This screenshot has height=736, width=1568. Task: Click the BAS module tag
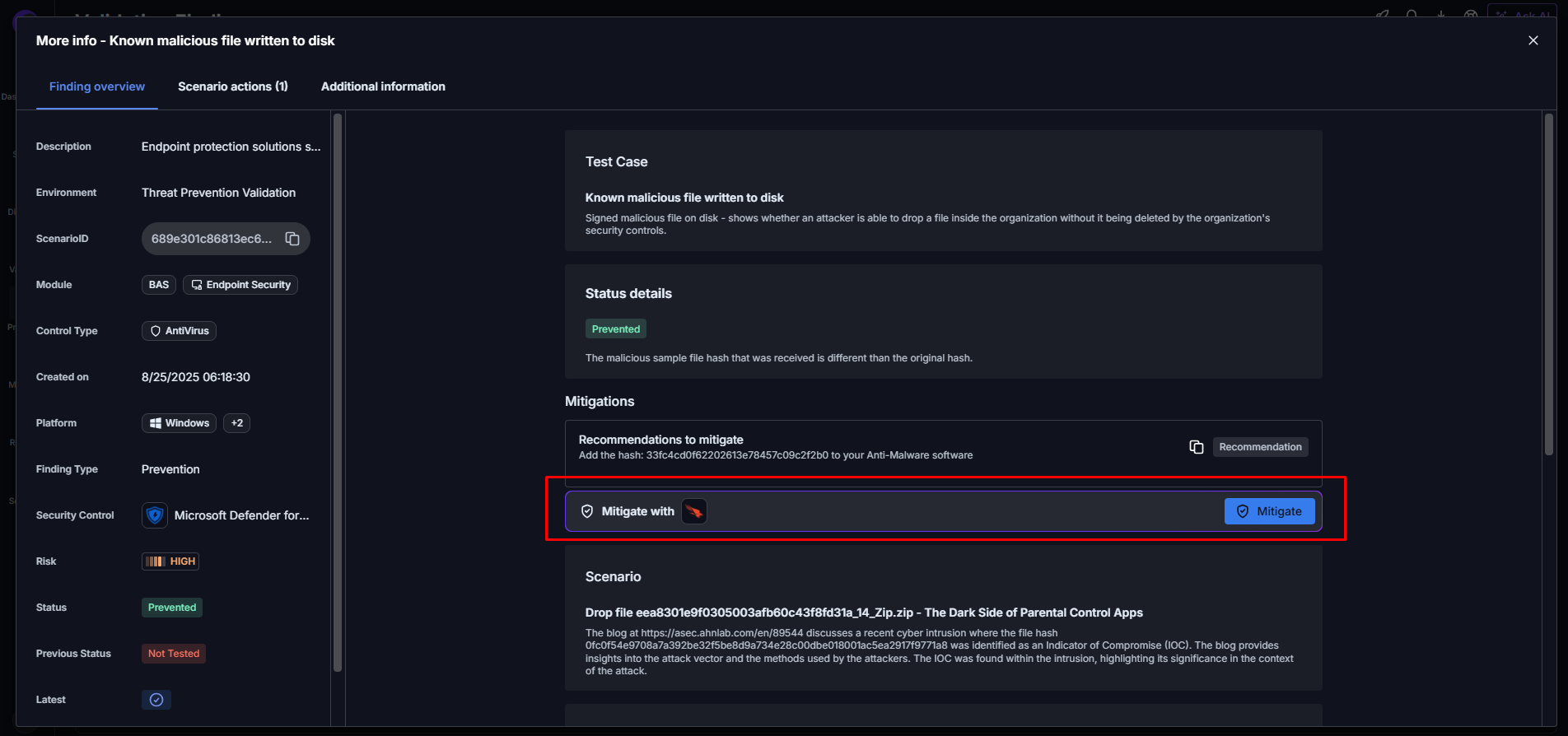[159, 285]
